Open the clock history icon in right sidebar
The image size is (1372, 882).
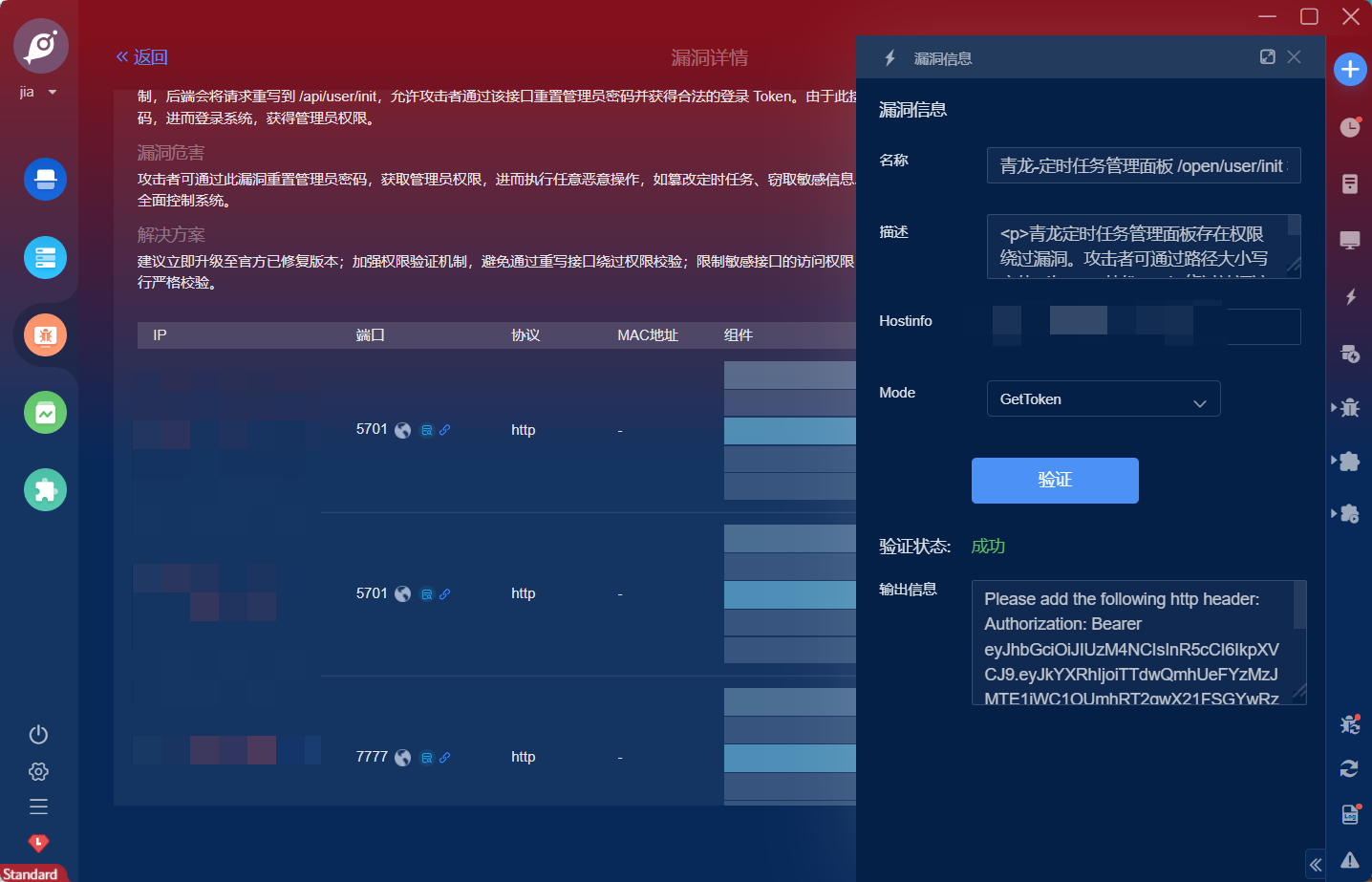click(1349, 127)
